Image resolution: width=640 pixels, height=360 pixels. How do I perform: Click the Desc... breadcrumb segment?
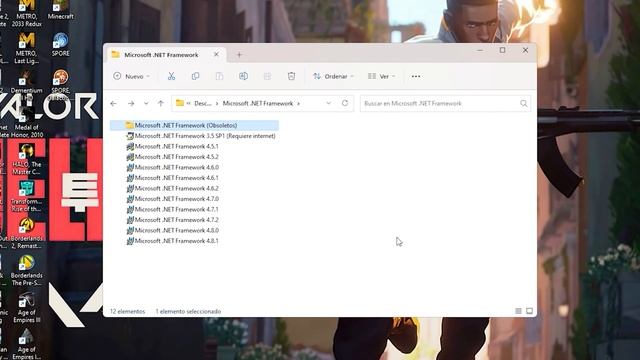(x=203, y=104)
